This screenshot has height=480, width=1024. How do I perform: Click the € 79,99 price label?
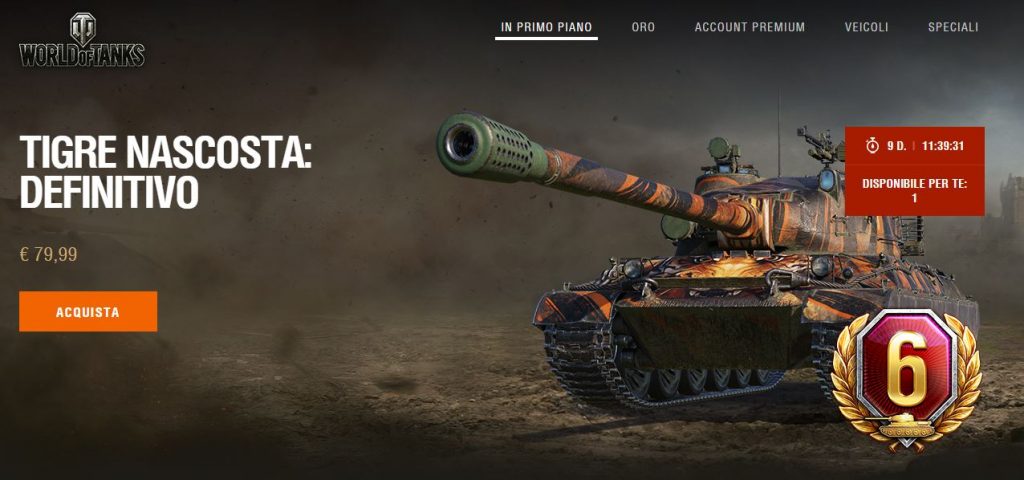coord(48,254)
